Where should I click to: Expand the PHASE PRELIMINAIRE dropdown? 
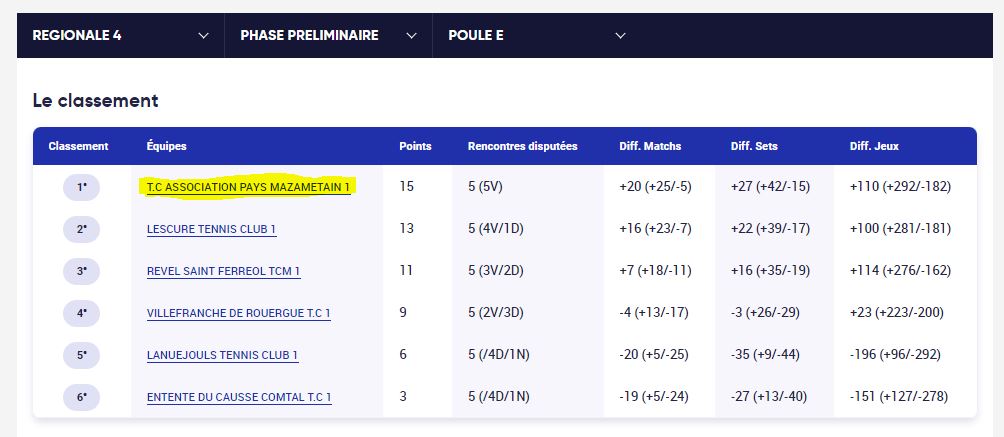(x=328, y=35)
